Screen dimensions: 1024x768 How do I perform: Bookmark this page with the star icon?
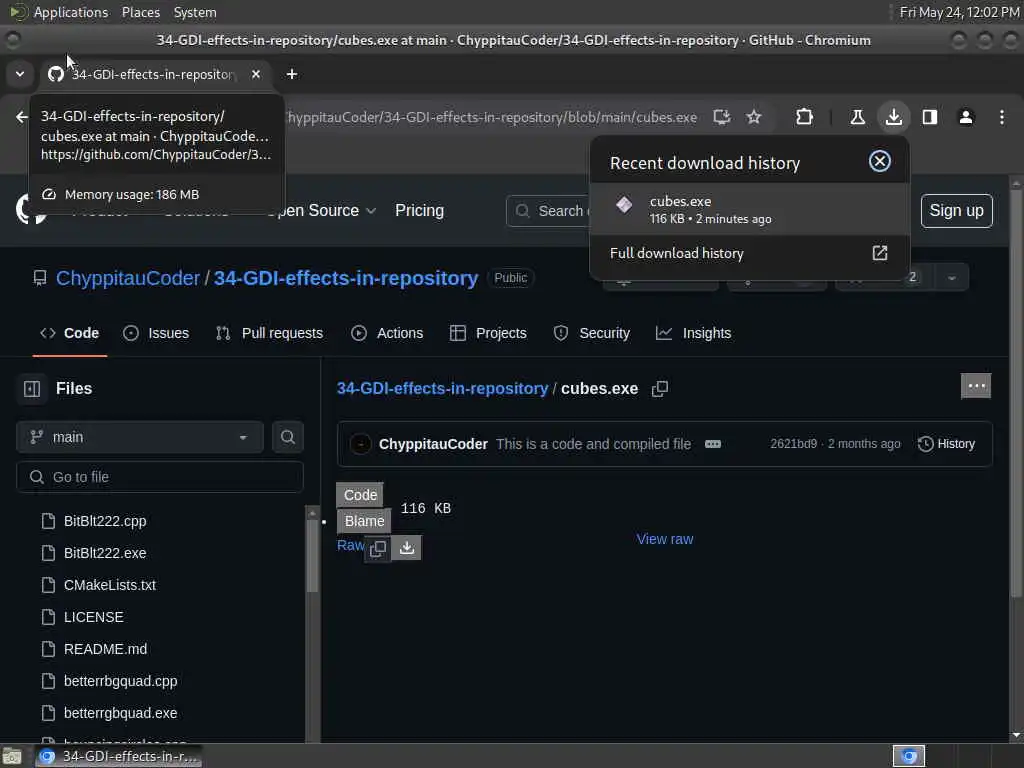(754, 118)
